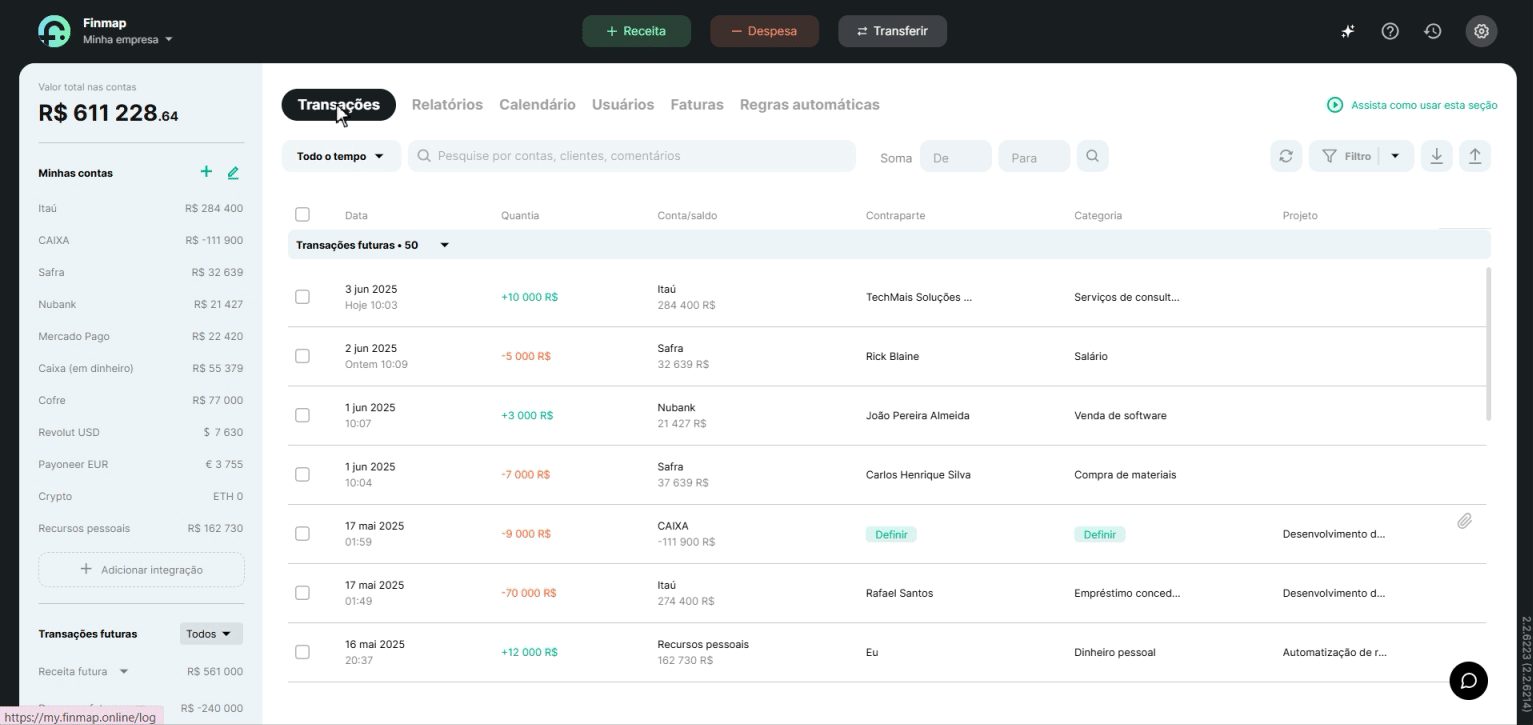
Task: Click the Finmap logo icon
Action: 54,31
